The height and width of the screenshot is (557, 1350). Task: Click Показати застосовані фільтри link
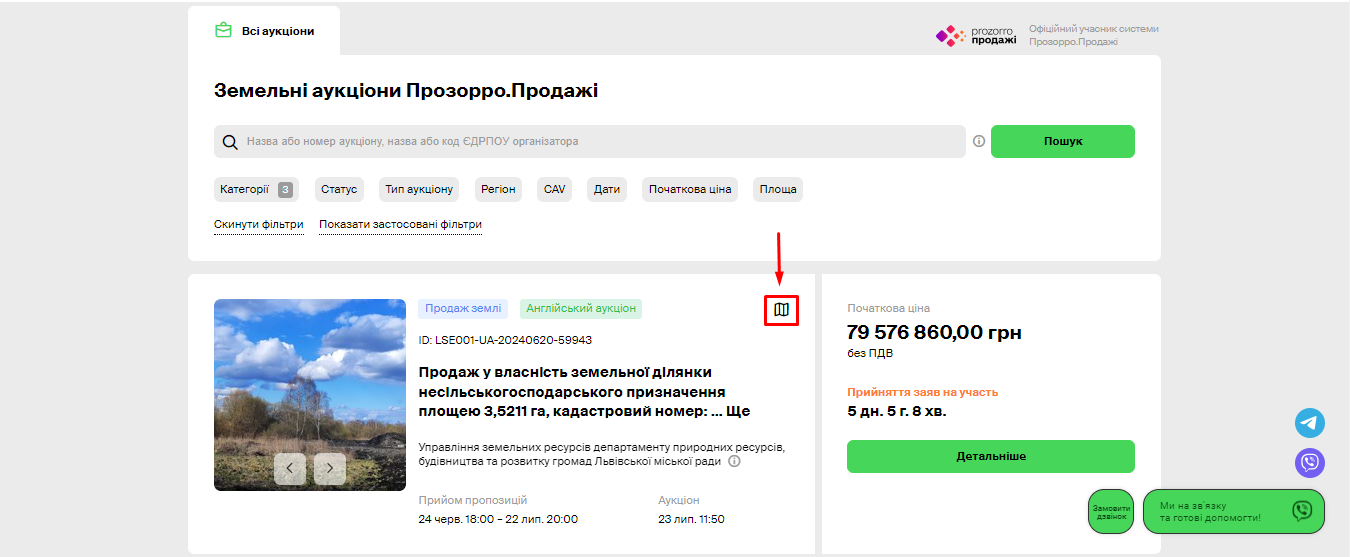point(400,225)
